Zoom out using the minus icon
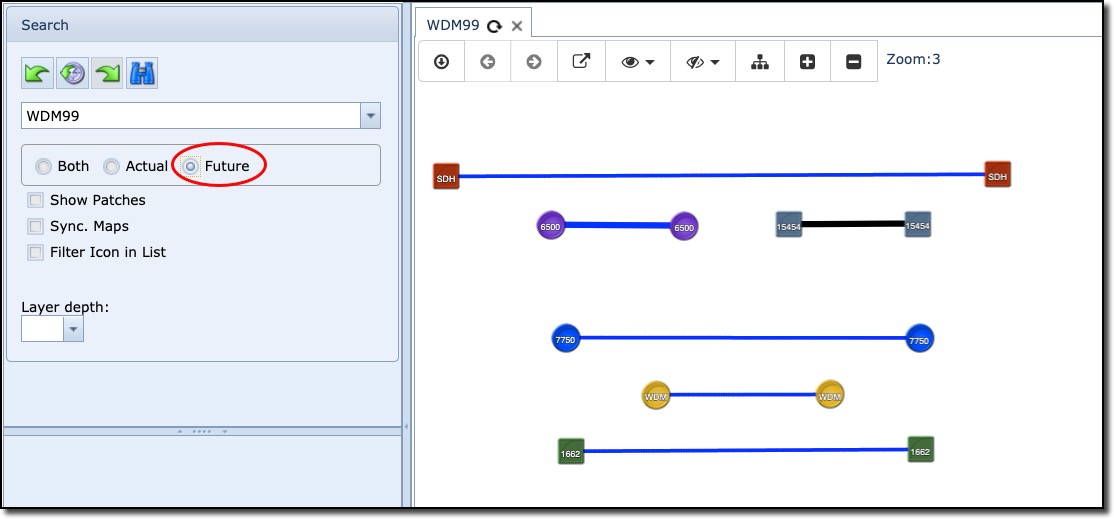This screenshot has width=1114, height=519. tap(853, 62)
